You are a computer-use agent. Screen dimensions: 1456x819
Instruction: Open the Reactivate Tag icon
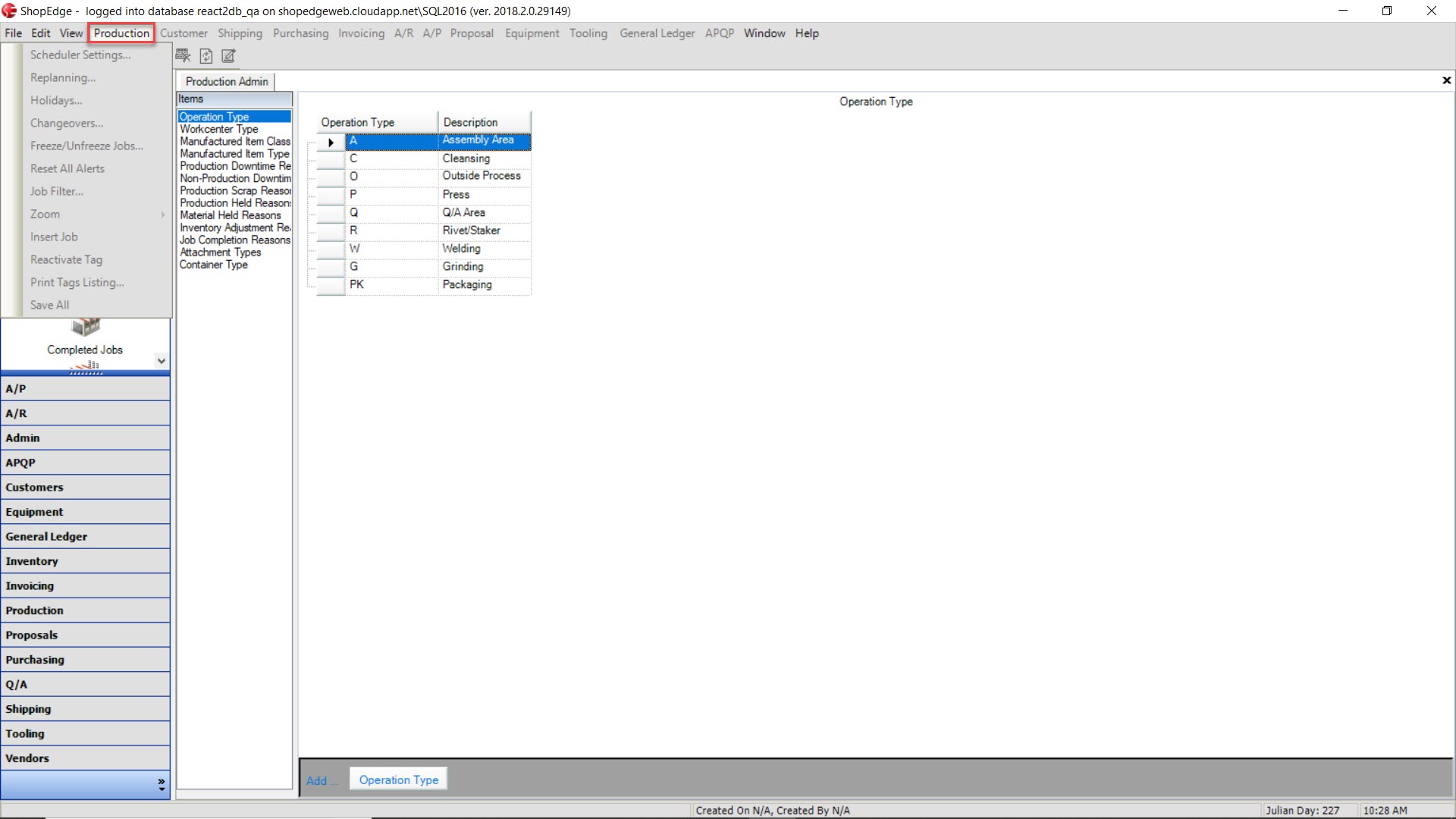pyautogui.click(x=66, y=259)
